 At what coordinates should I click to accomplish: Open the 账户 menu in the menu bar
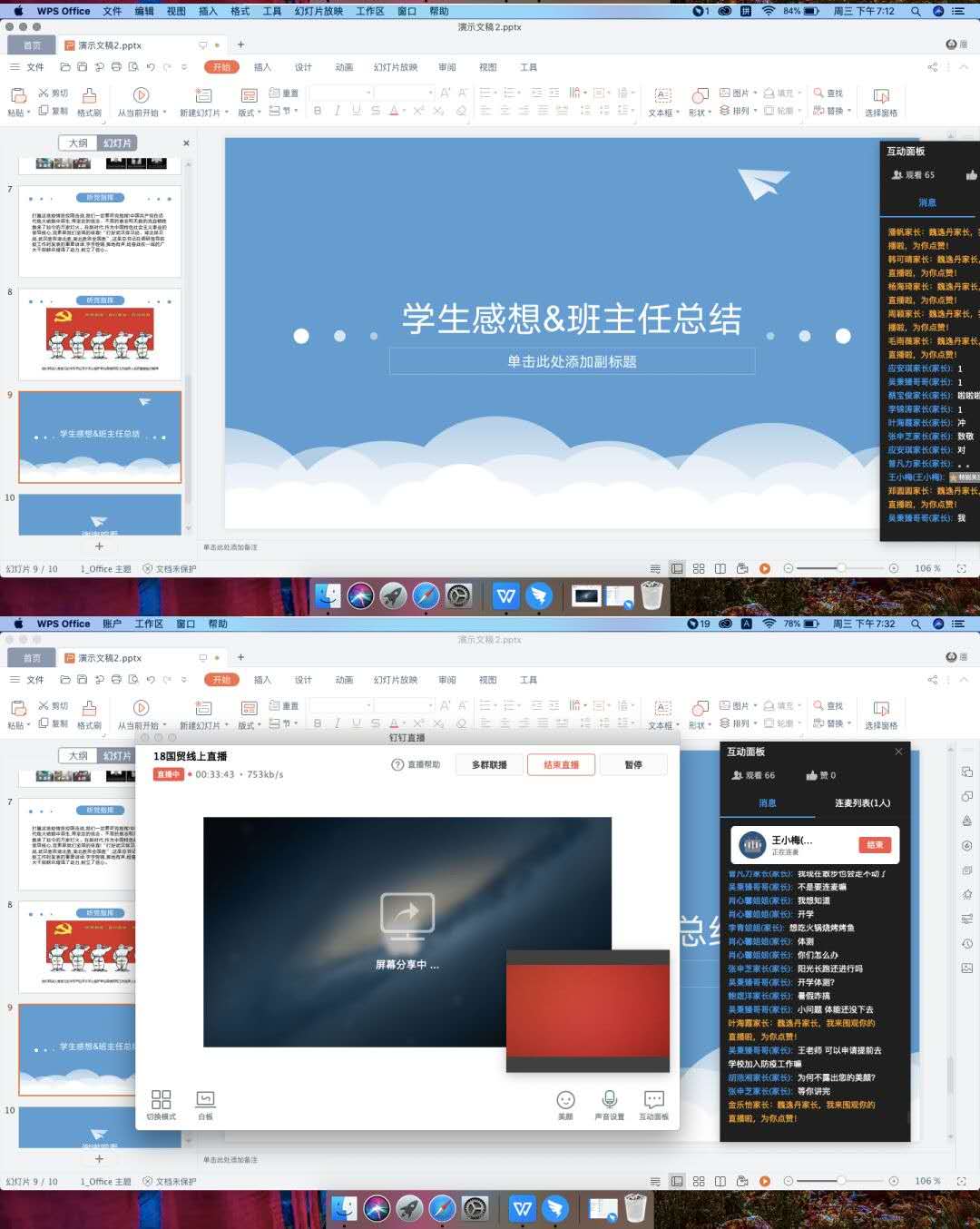[112, 624]
